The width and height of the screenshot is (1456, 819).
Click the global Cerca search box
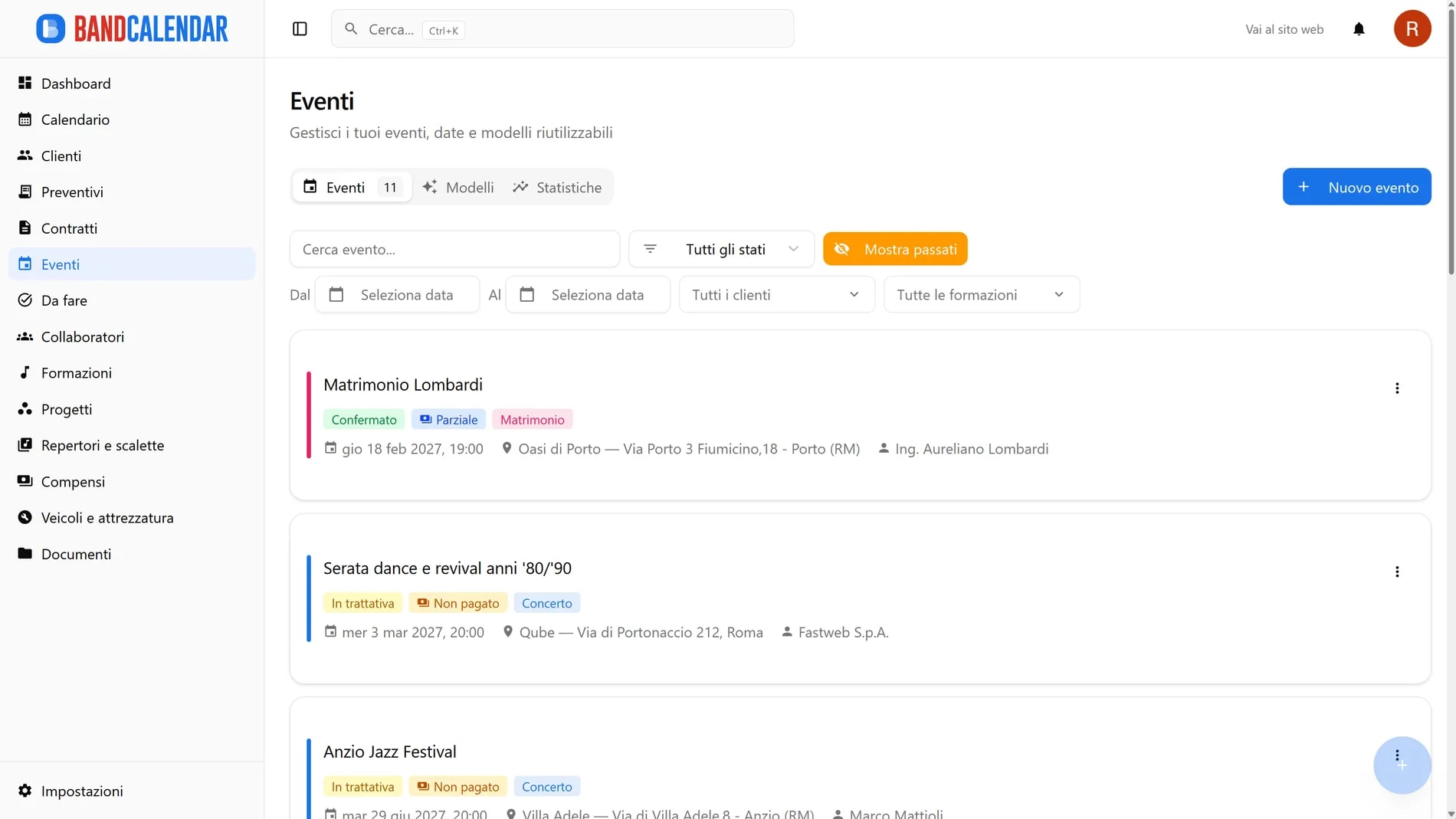[562, 29]
